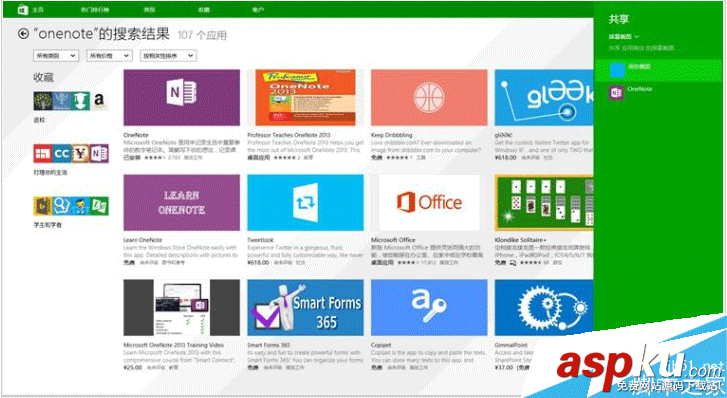Screen dimensions: 727x398
Task: Click OneNote label in Share pane
Action: (640, 89)
